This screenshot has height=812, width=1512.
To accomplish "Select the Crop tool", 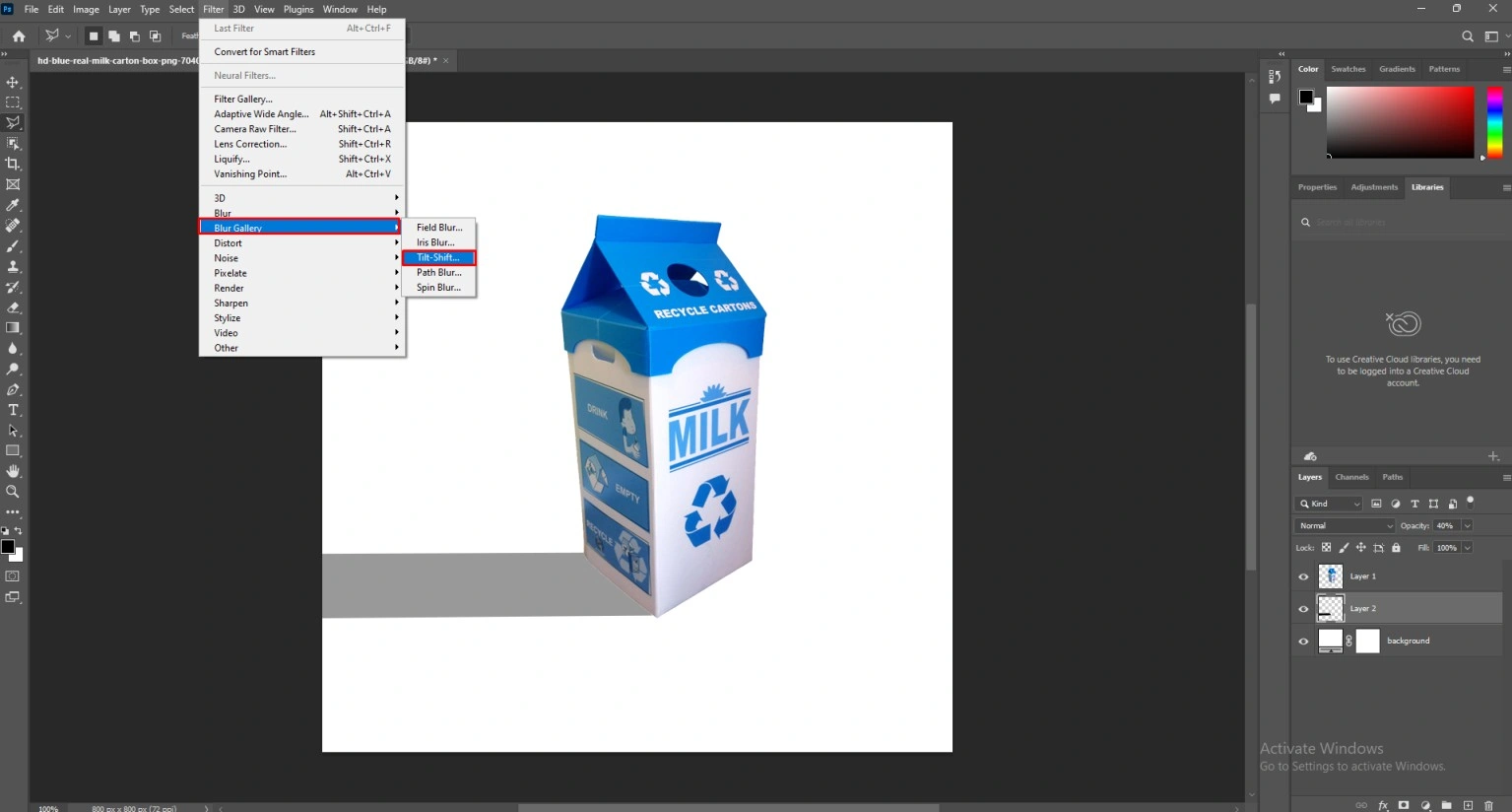I will point(13,164).
